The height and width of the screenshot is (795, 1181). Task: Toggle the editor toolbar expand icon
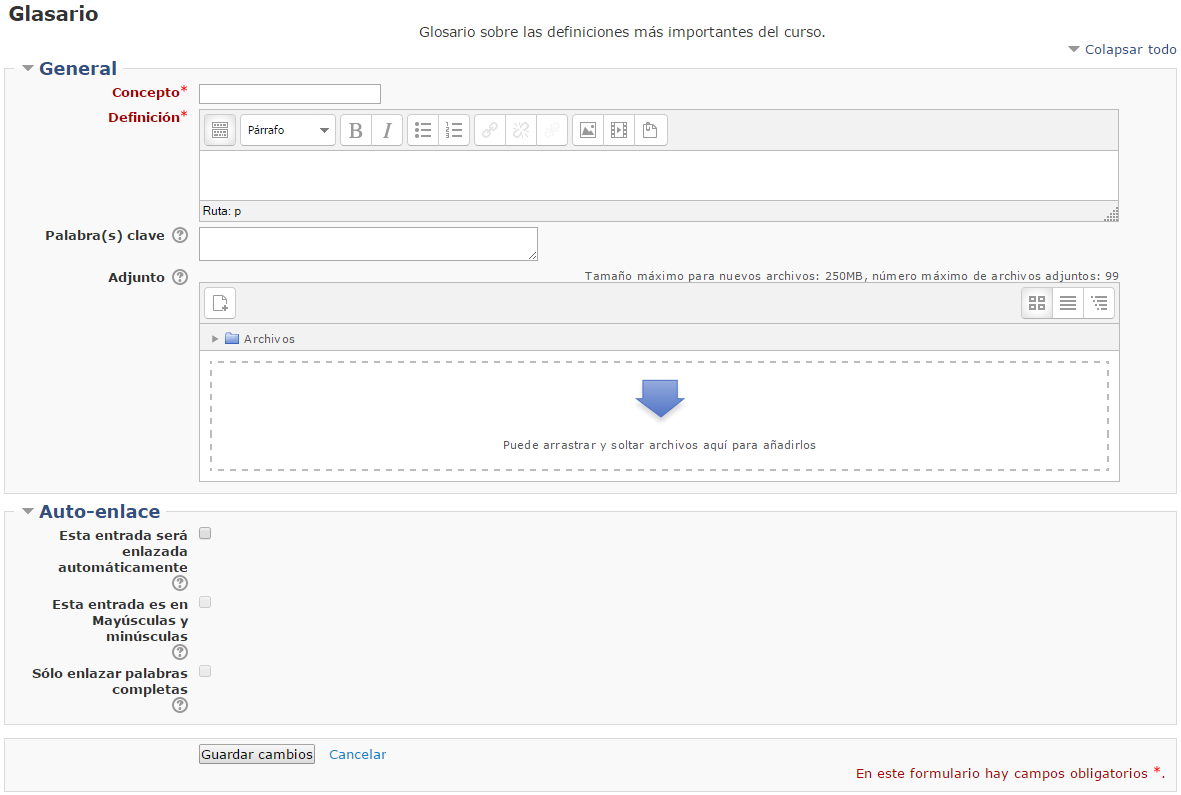click(220, 130)
